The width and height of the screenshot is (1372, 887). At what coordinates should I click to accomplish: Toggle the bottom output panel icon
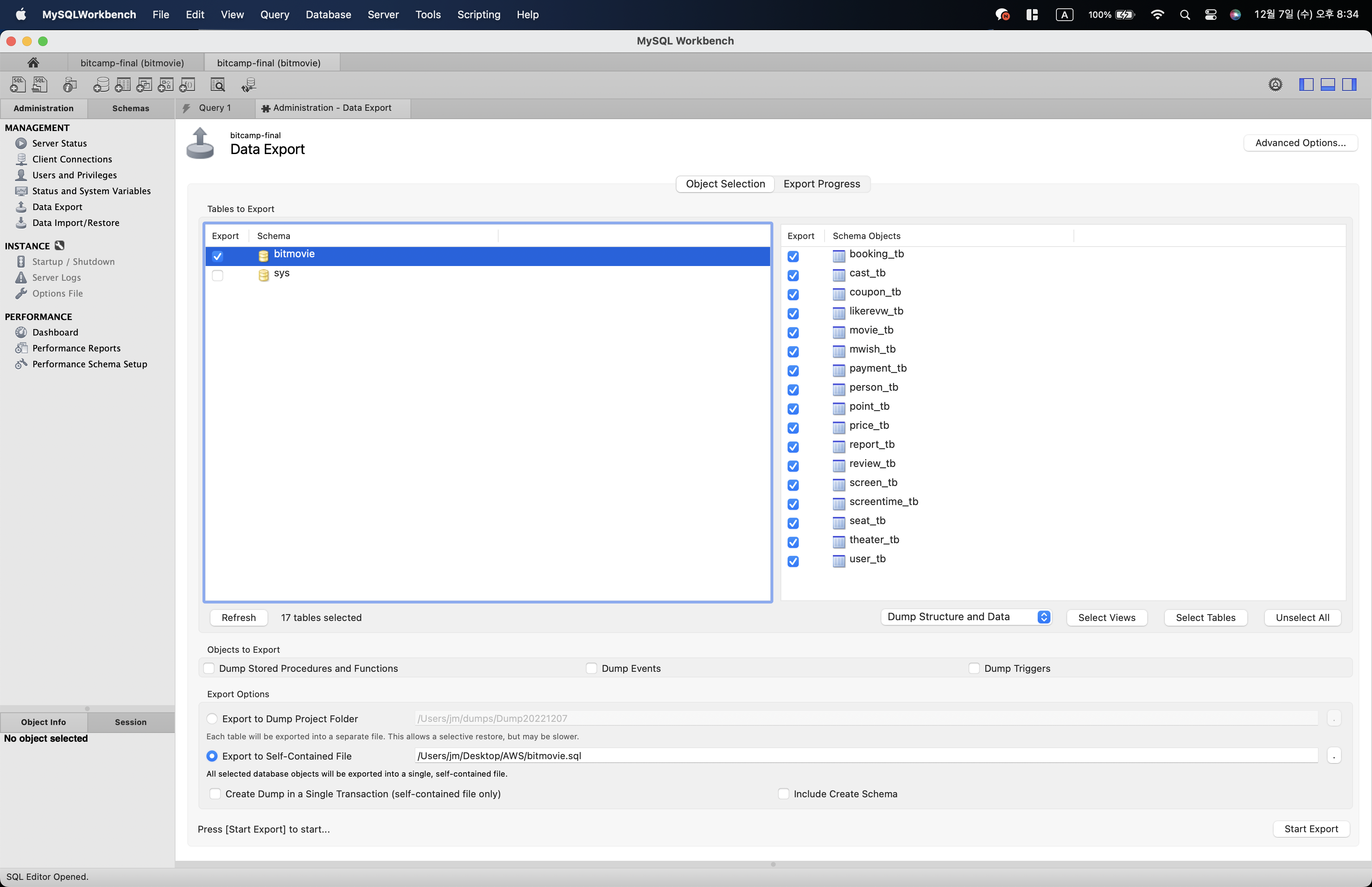[1328, 85]
